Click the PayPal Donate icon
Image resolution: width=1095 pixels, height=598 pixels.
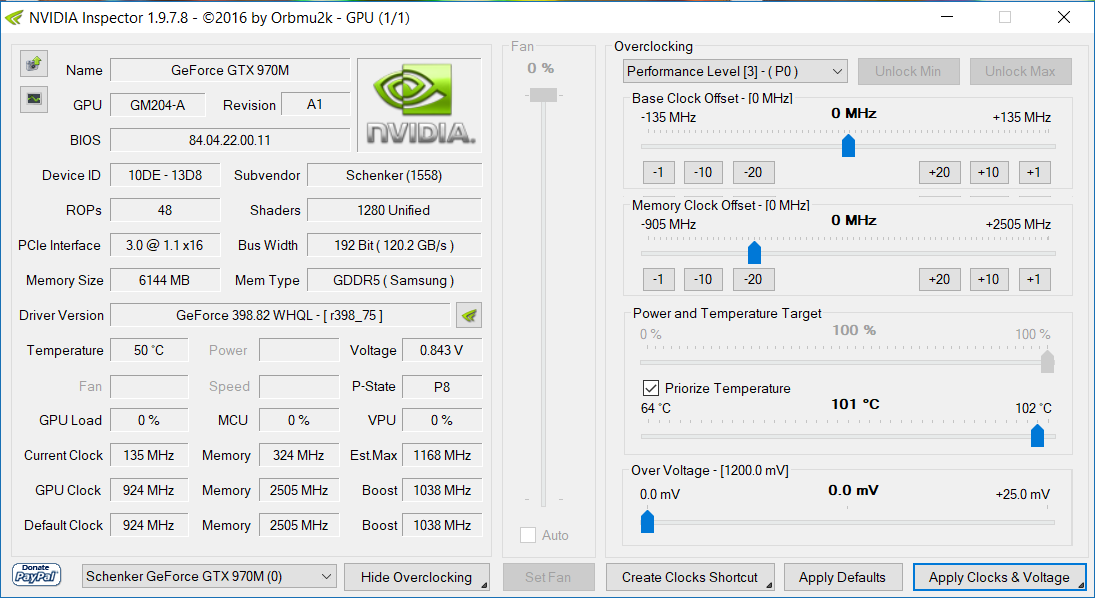[36, 575]
